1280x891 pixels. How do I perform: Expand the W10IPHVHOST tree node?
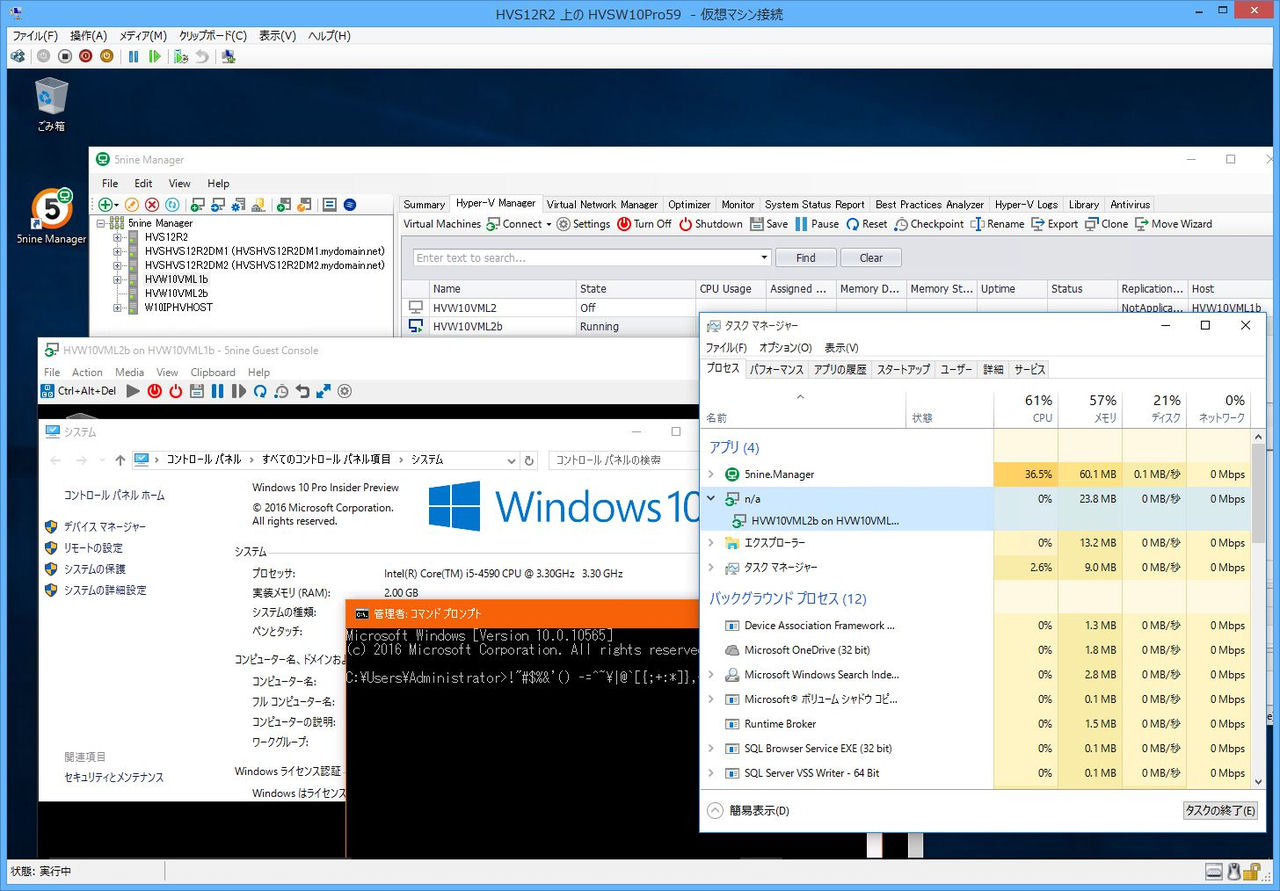click(x=118, y=307)
